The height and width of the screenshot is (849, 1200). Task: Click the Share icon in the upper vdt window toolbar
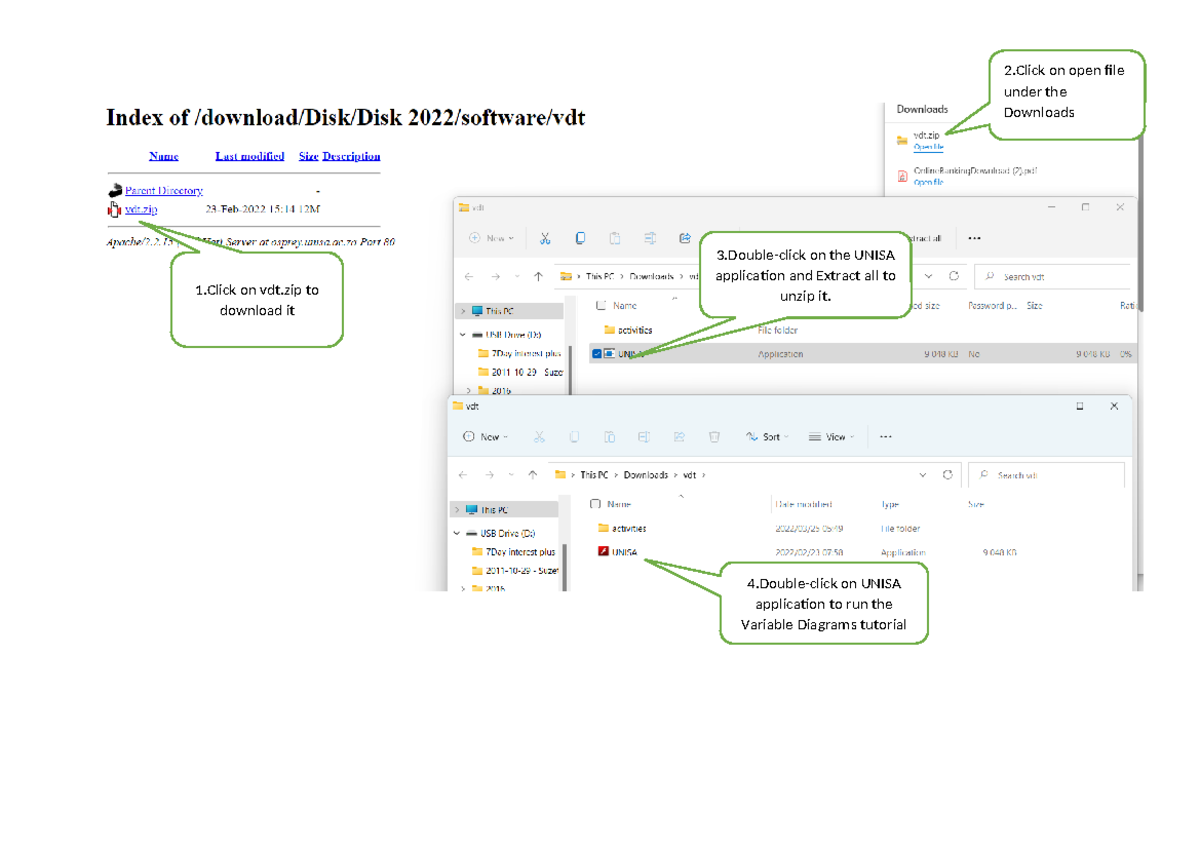click(685, 238)
